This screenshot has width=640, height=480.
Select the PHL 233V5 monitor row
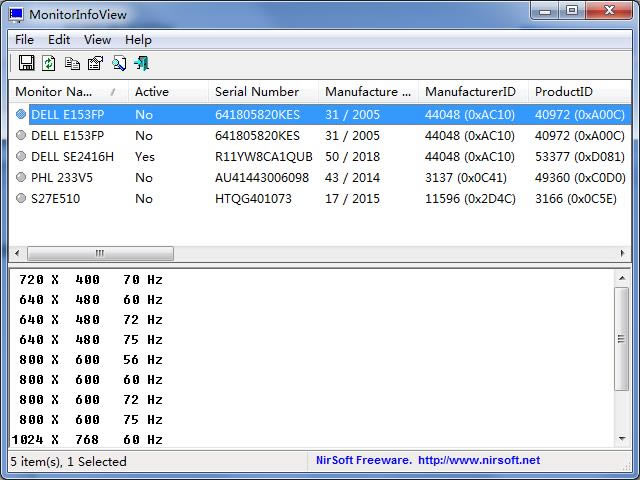click(x=320, y=178)
